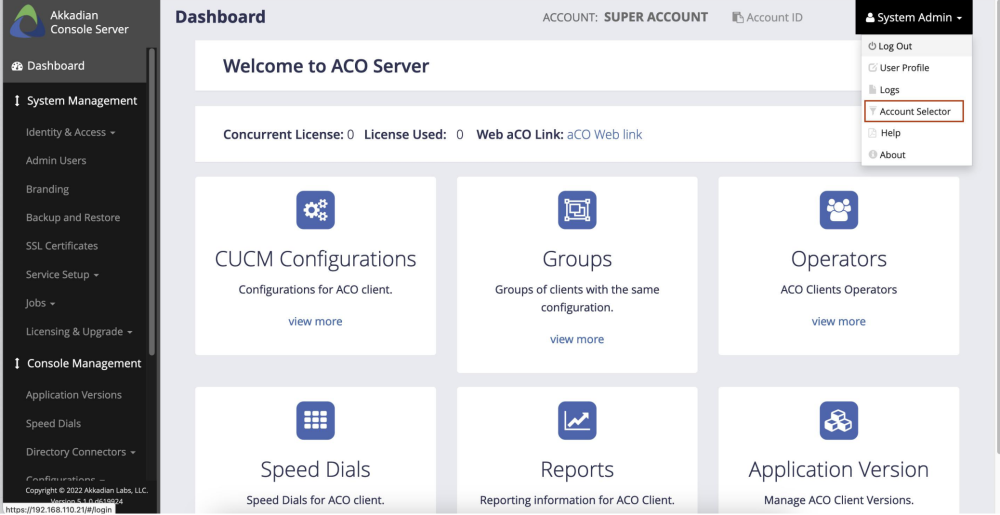Screen dimensions: 1000x515
Task: Click the Account ID text link
Action: point(774,18)
